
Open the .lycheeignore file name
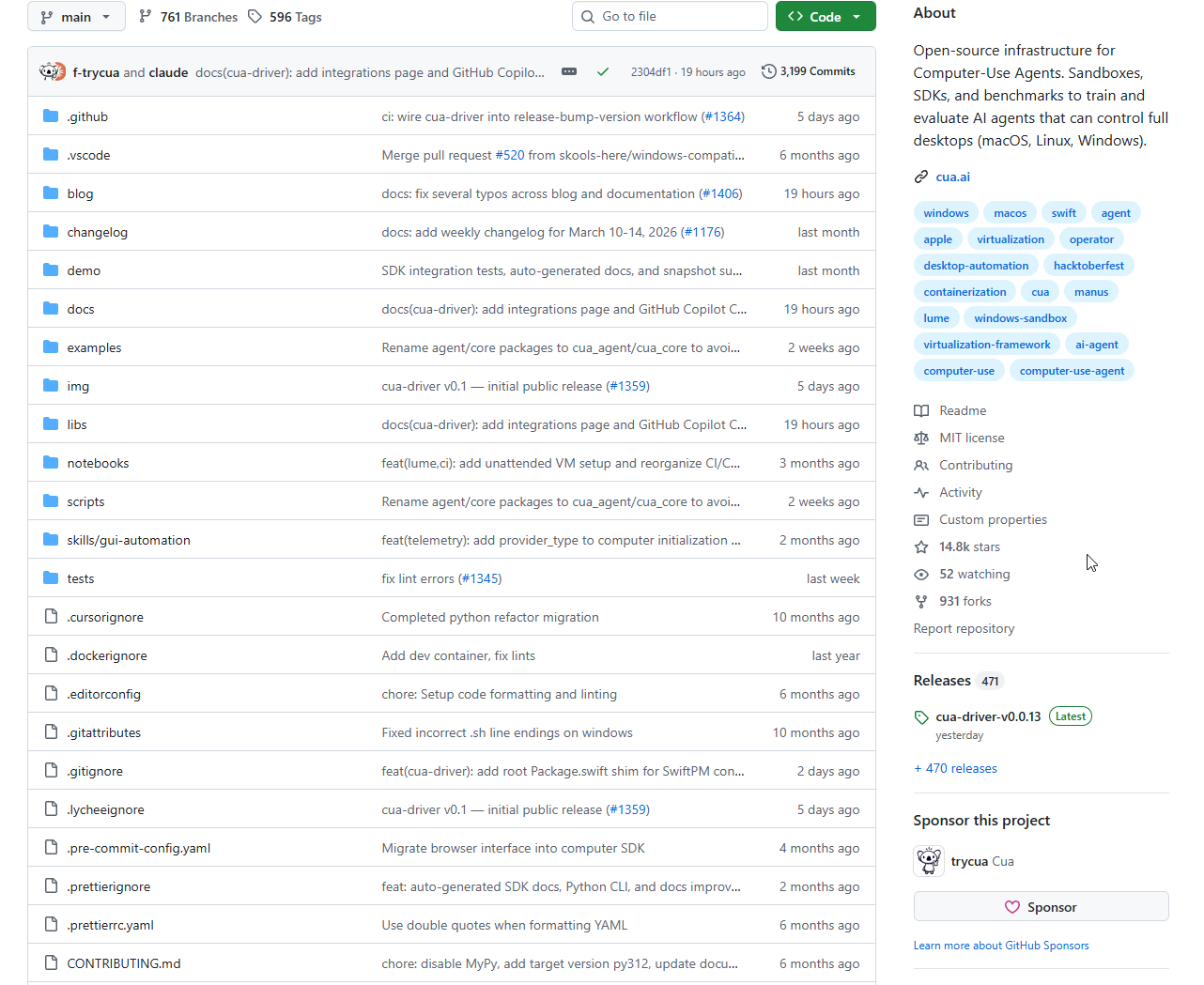point(105,809)
